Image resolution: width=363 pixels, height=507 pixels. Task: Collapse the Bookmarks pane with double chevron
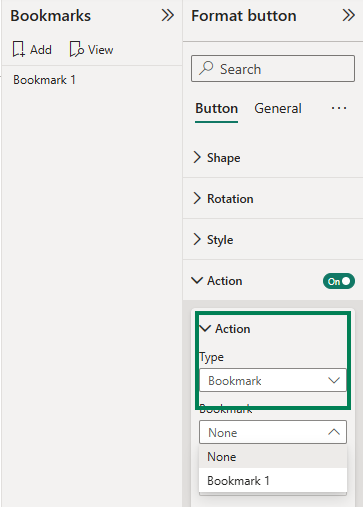coord(167,15)
